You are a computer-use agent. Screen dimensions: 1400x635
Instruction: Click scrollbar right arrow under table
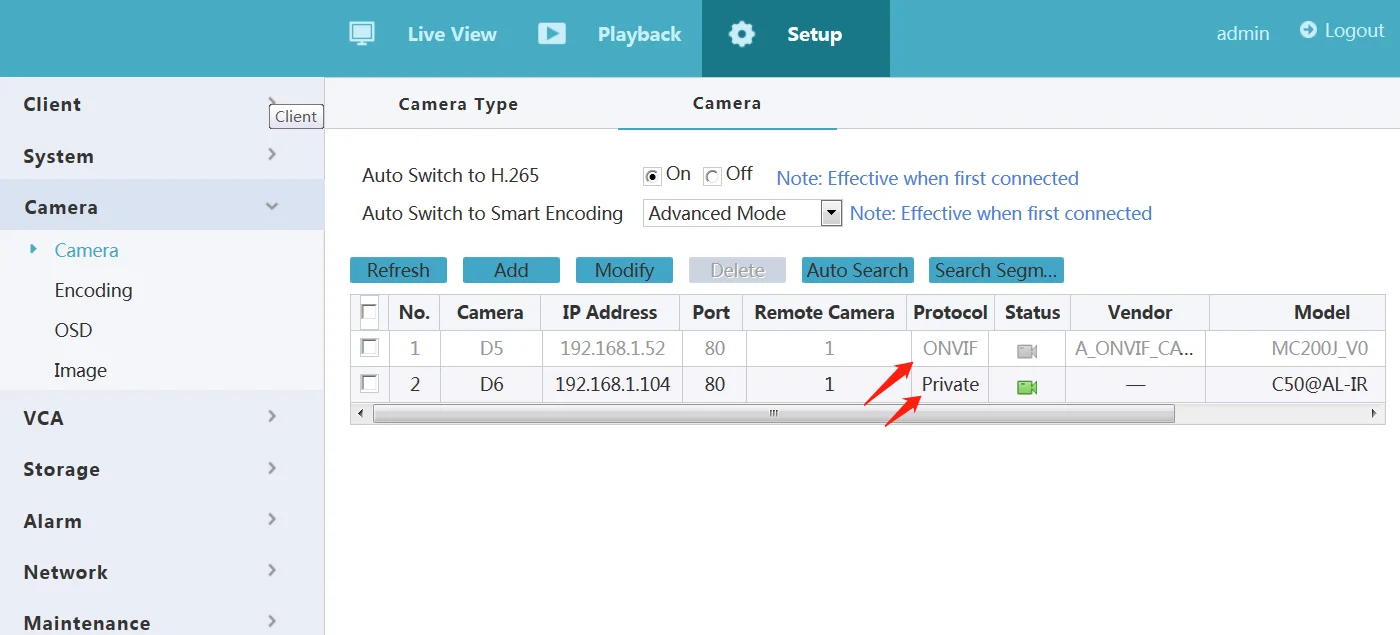[1375, 413]
